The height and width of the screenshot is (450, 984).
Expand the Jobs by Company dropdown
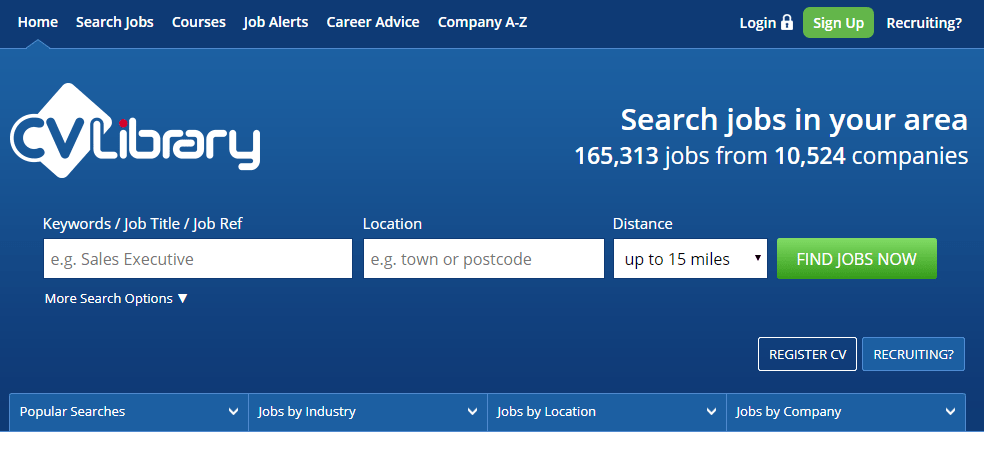(x=846, y=412)
